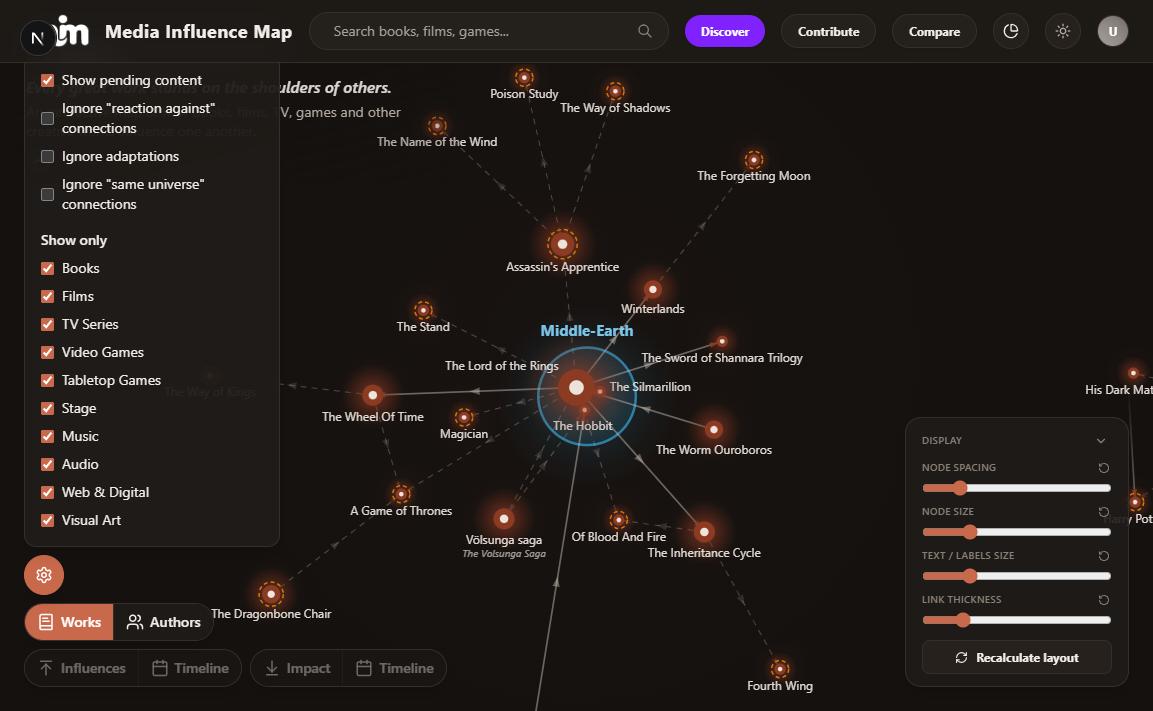The image size is (1153, 711).
Task: Switch to the Works tab
Action: coord(70,622)
